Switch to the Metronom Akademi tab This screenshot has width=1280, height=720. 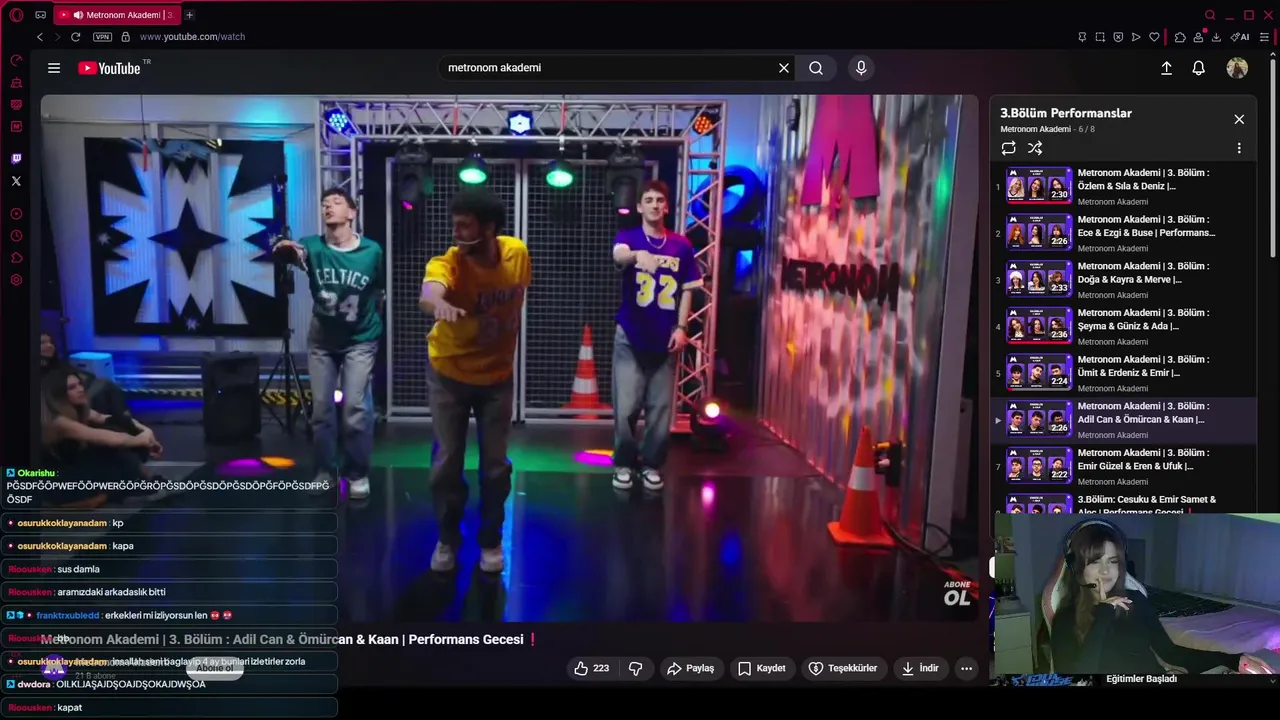click(116, 15)
